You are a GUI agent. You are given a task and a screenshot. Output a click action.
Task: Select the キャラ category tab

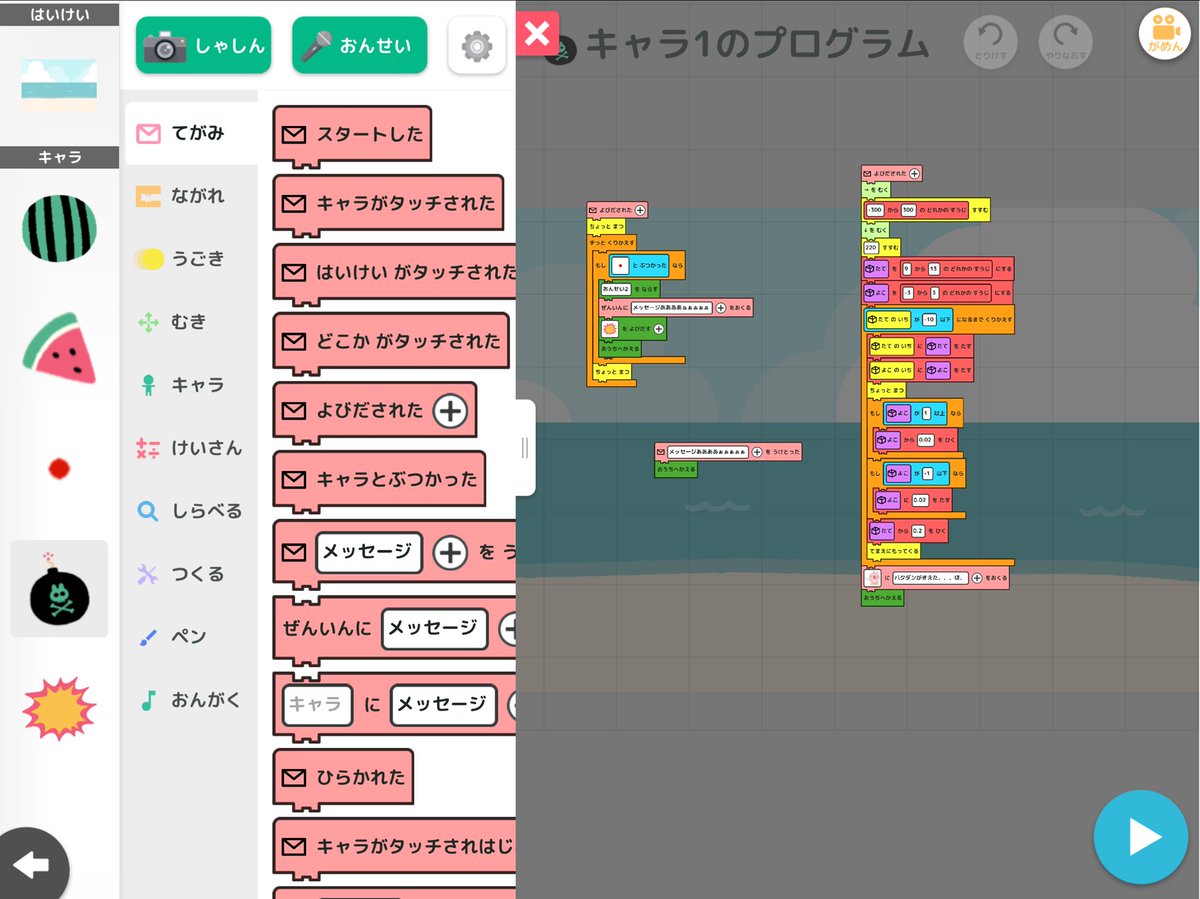coord(190,385)
